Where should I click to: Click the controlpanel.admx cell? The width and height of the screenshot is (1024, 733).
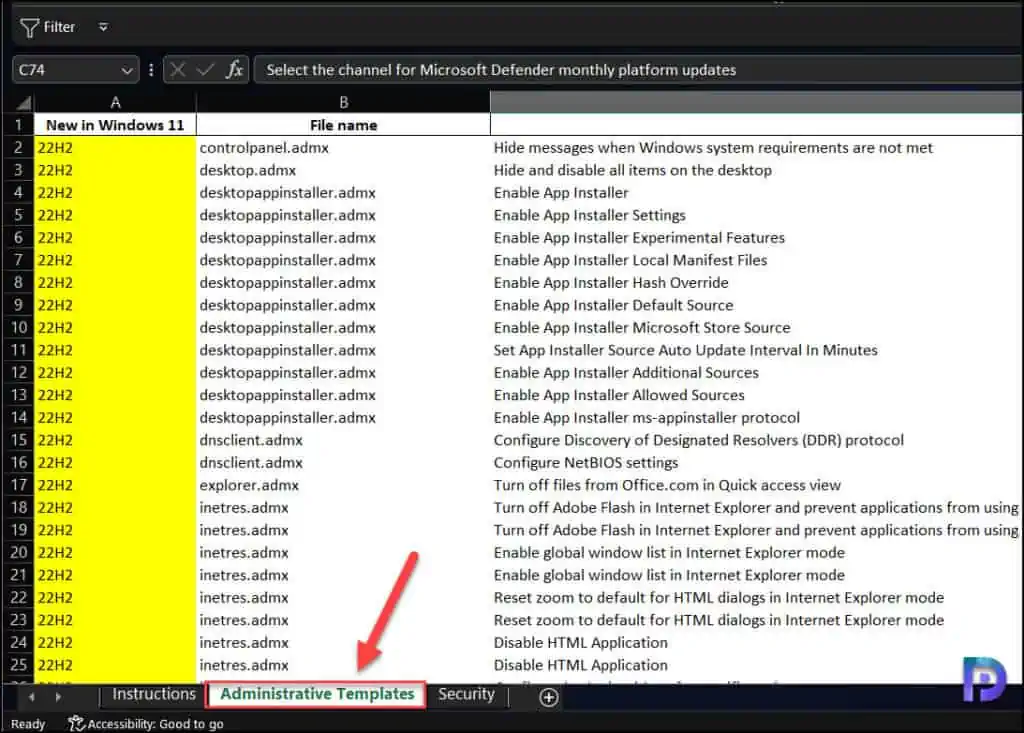(x=344, y=148)
